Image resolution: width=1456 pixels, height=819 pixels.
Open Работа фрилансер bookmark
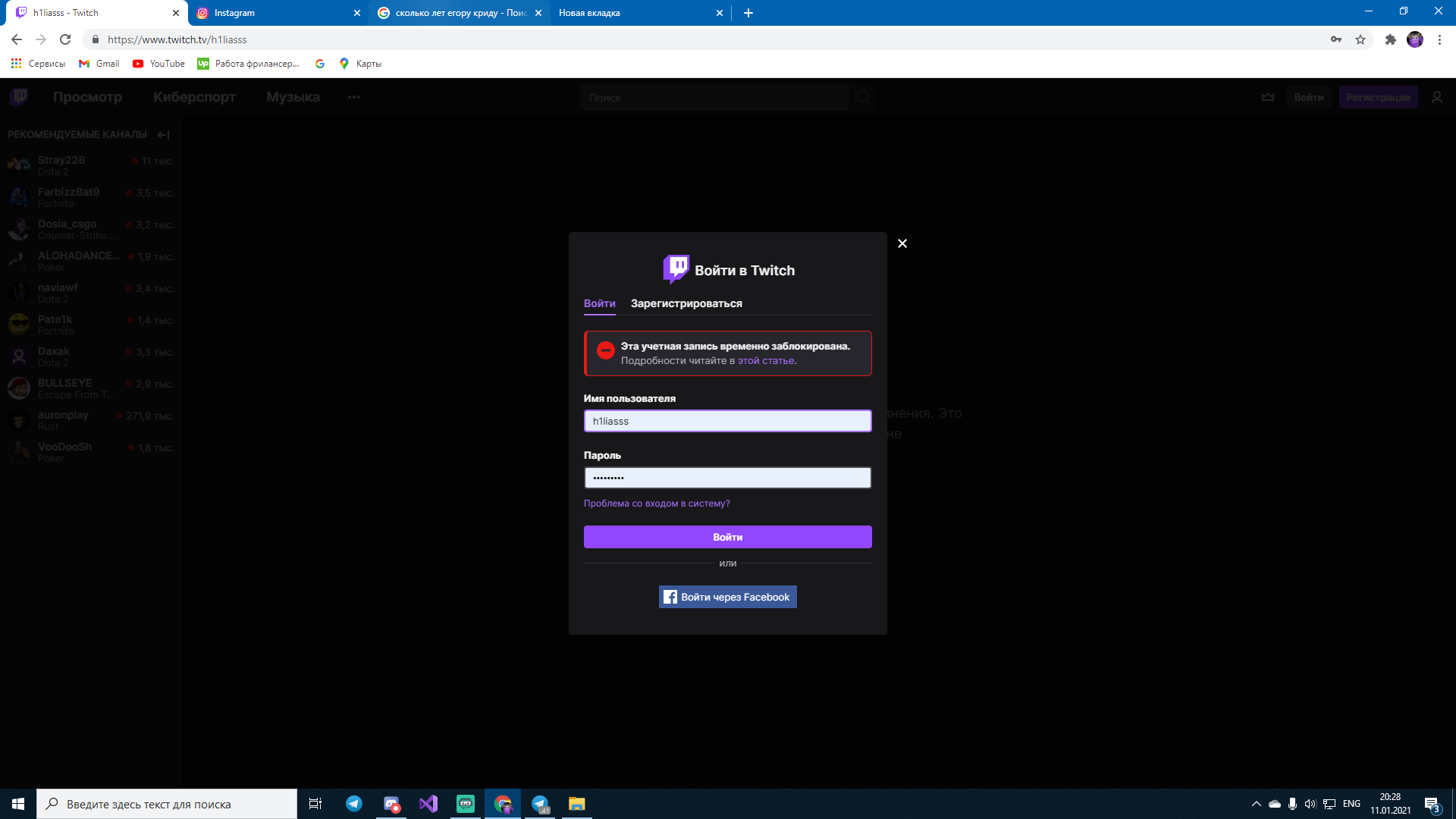tap(248, 64)
